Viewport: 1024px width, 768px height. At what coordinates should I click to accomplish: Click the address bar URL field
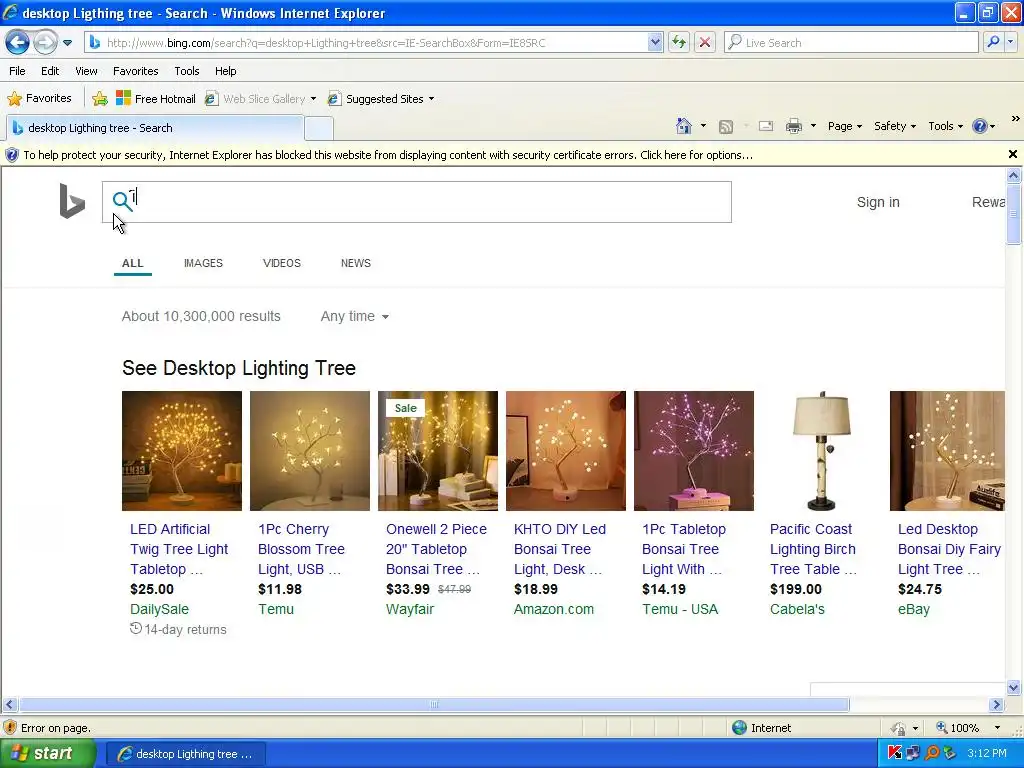[x=367, y=43]
